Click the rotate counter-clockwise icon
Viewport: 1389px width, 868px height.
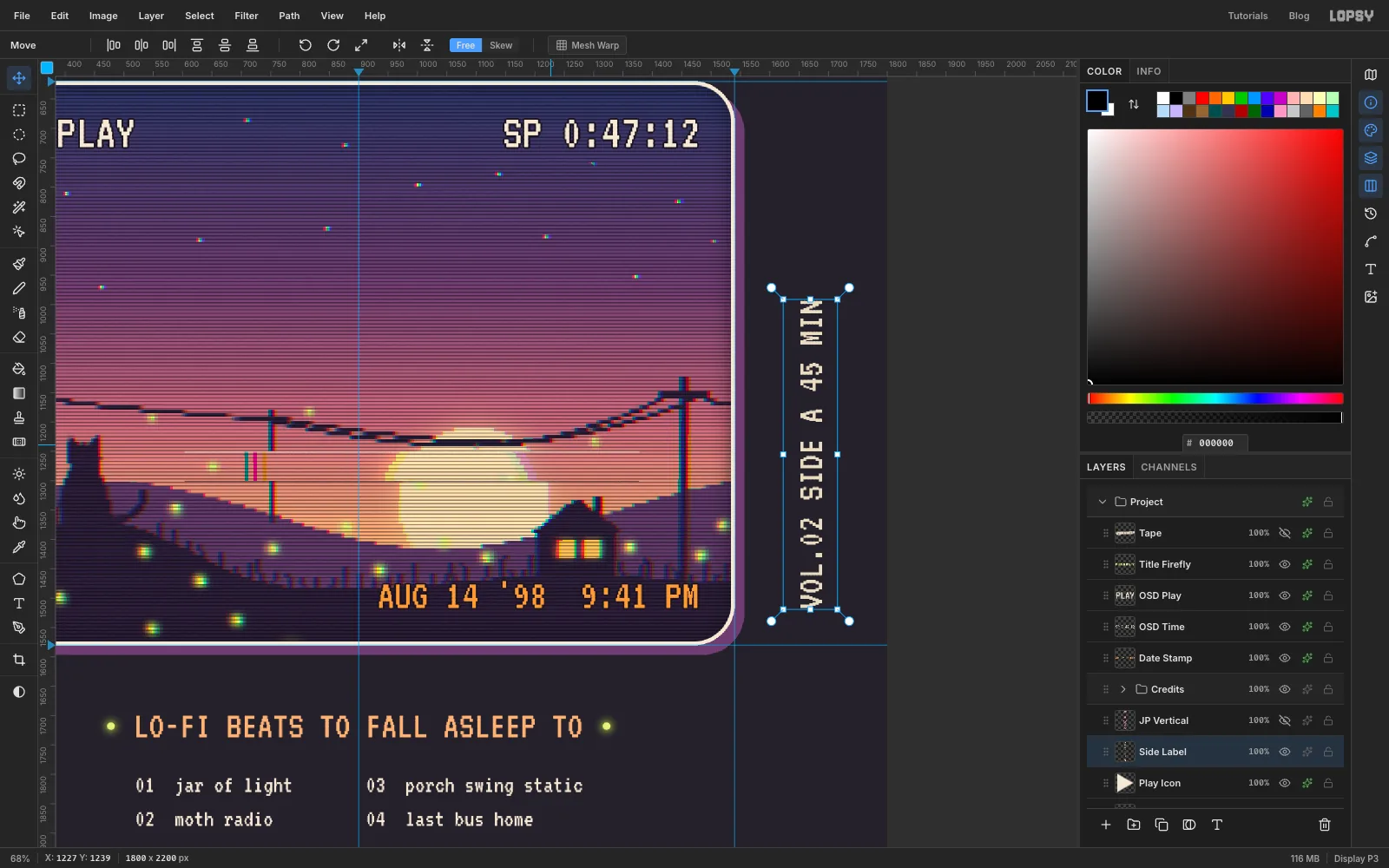click(305, 45)
